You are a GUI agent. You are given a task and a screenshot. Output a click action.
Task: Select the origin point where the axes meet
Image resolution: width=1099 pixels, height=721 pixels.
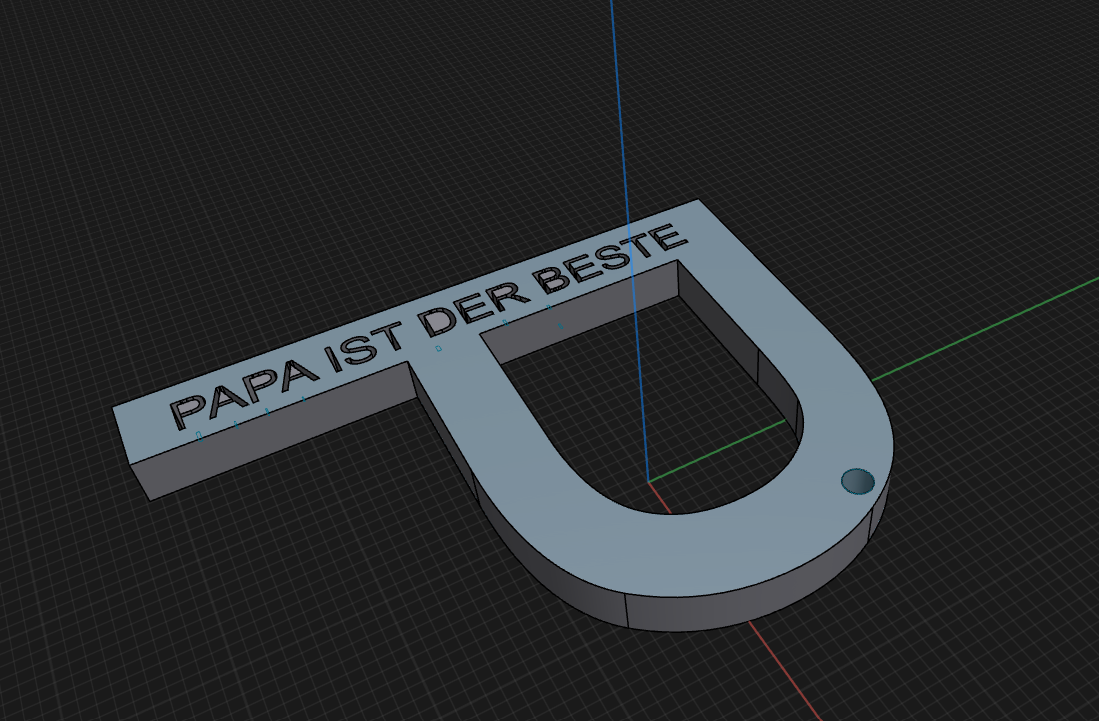(648, 481)
